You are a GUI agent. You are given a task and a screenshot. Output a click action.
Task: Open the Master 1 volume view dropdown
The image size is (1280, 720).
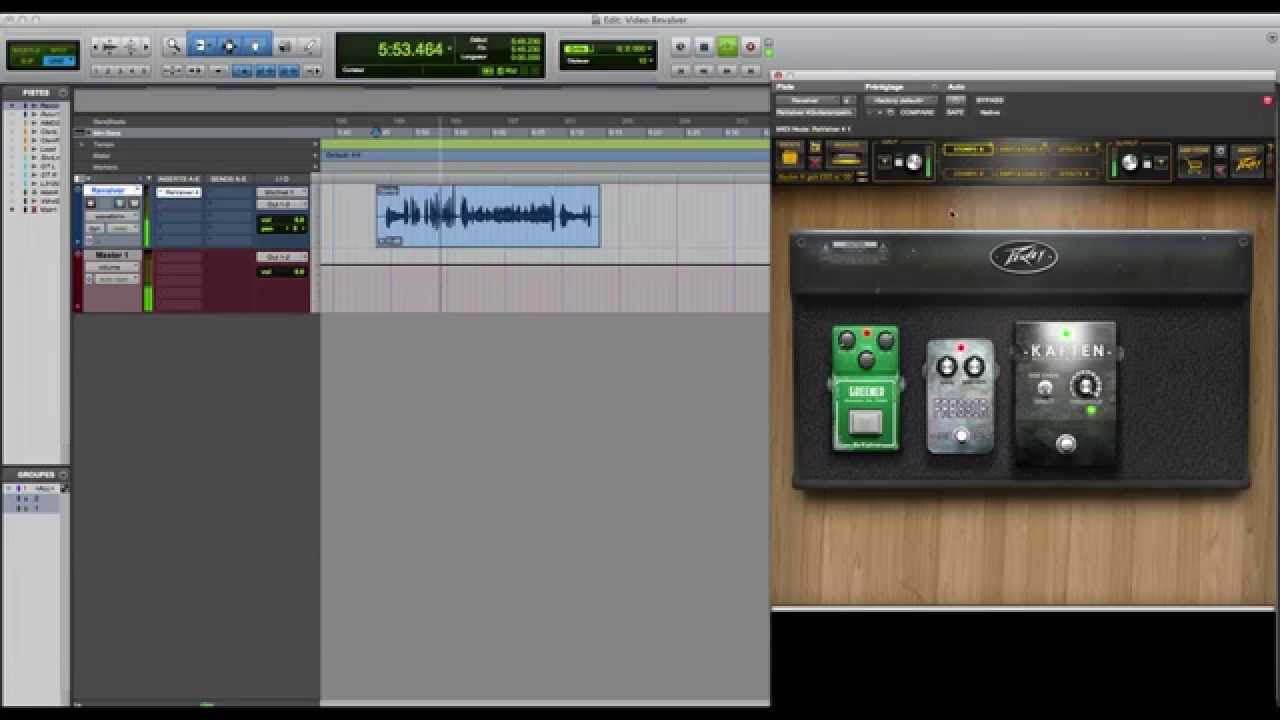point(112,267)
